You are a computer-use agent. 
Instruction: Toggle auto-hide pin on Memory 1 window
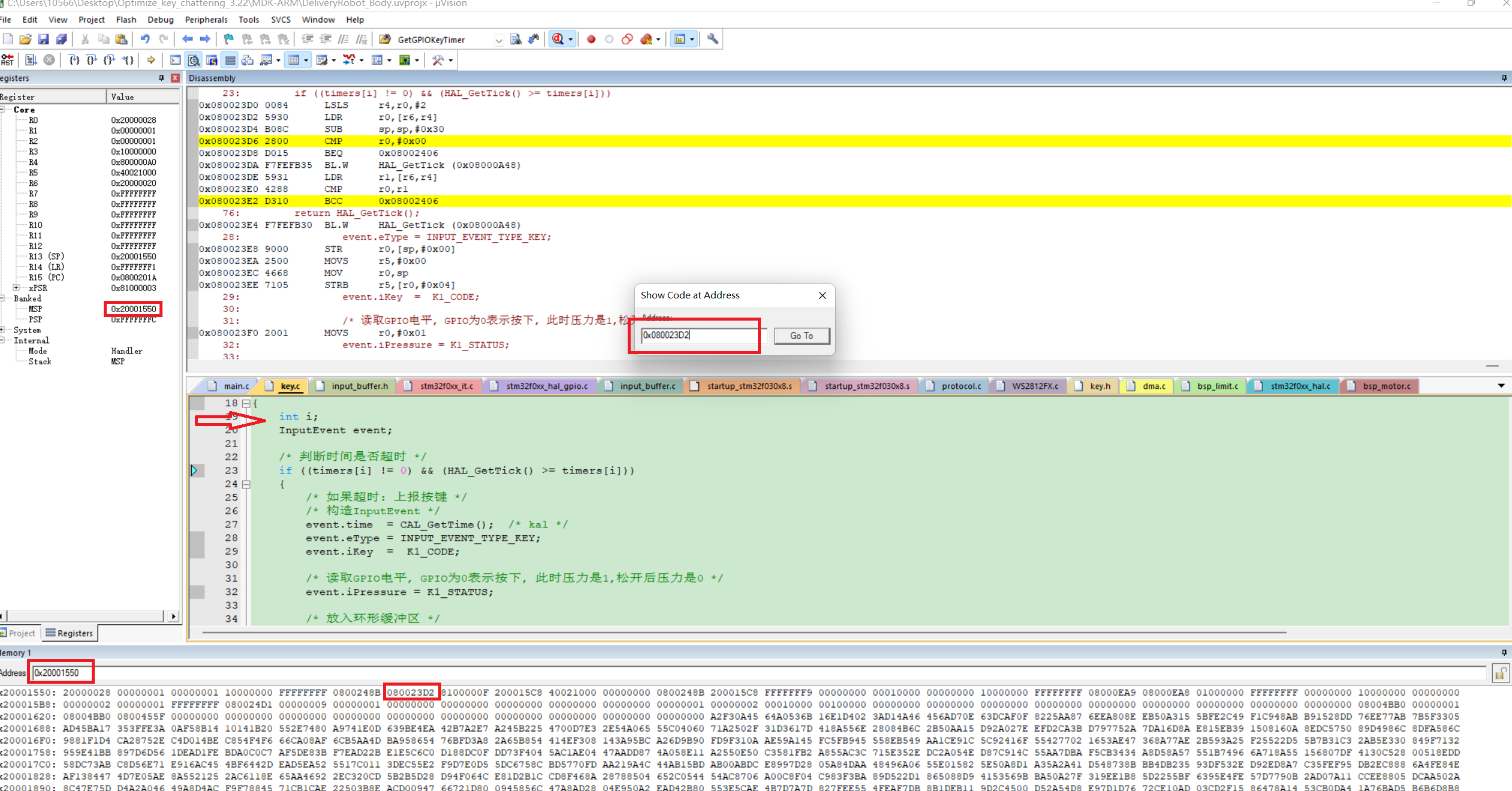pos(1504,653)
